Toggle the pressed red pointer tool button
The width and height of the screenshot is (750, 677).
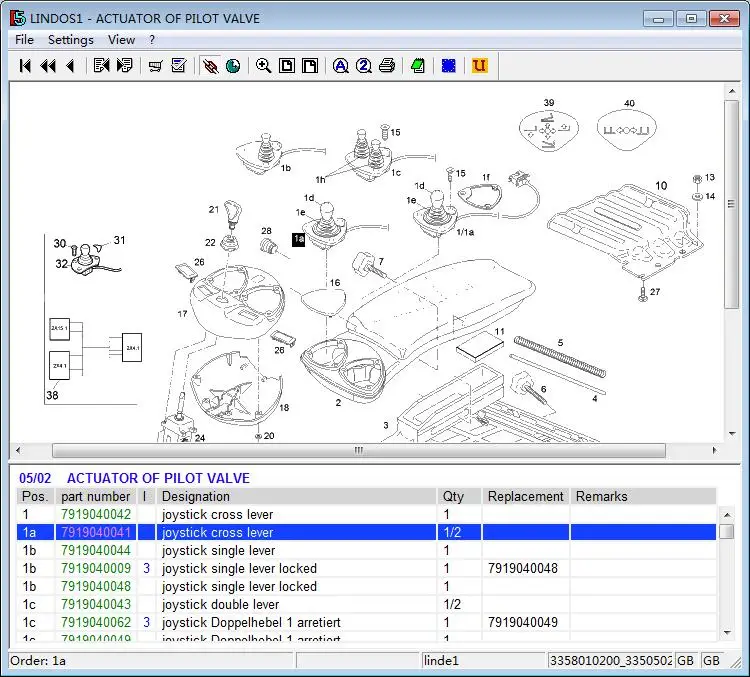point(210,66)
